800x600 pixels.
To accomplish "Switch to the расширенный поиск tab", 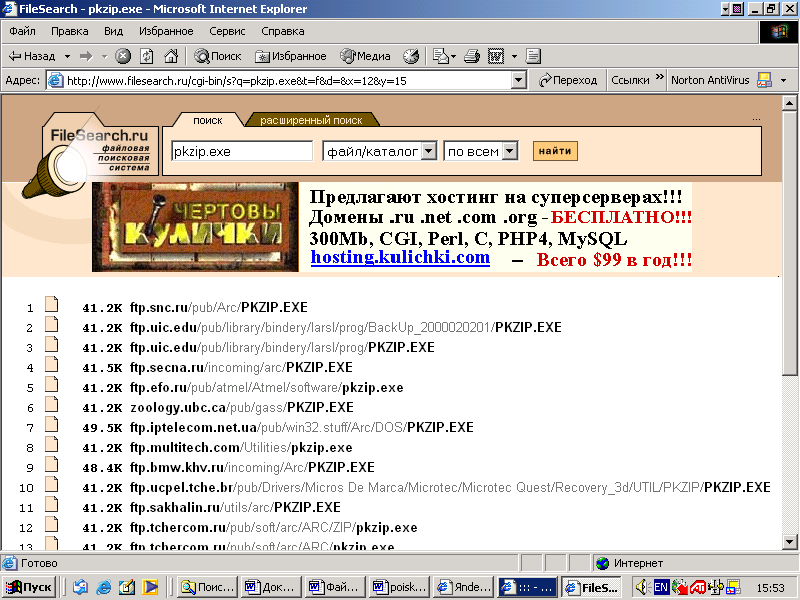I will point(311,120).
